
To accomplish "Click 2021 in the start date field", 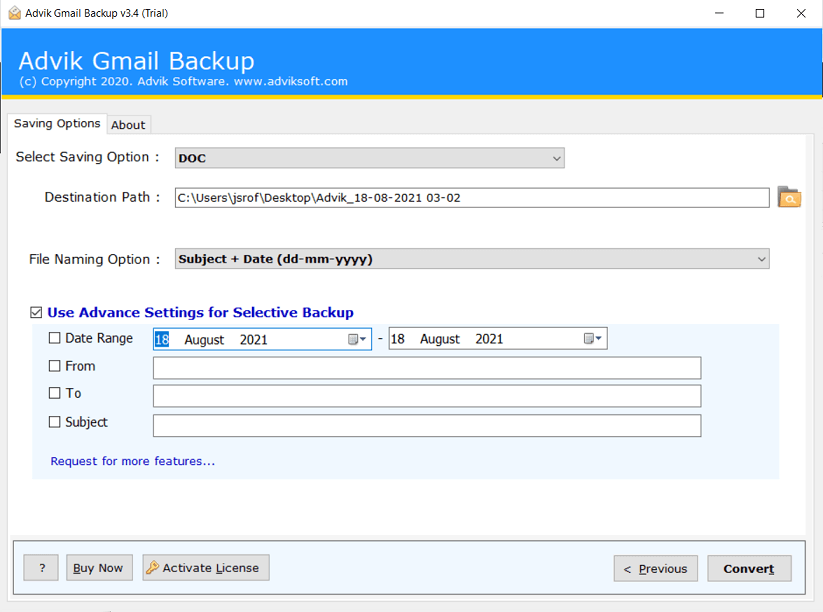I will point(254,340).
